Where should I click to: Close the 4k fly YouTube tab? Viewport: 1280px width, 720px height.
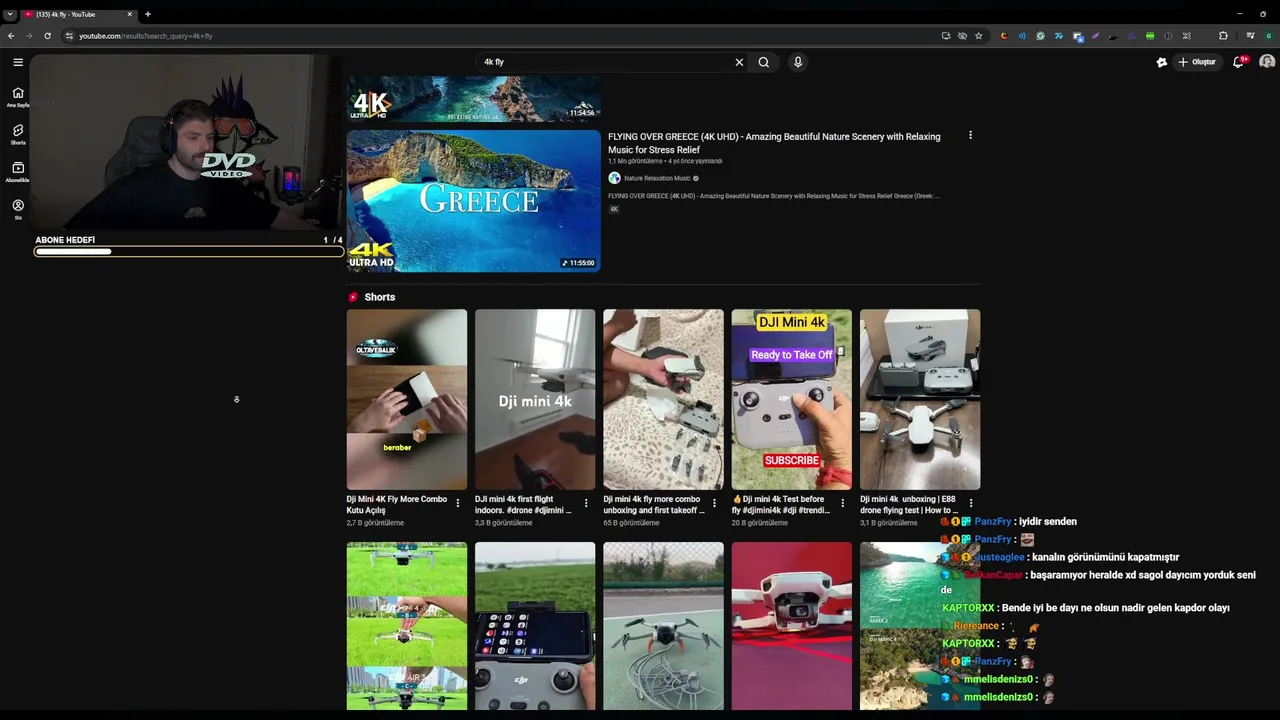click(129, 14)
